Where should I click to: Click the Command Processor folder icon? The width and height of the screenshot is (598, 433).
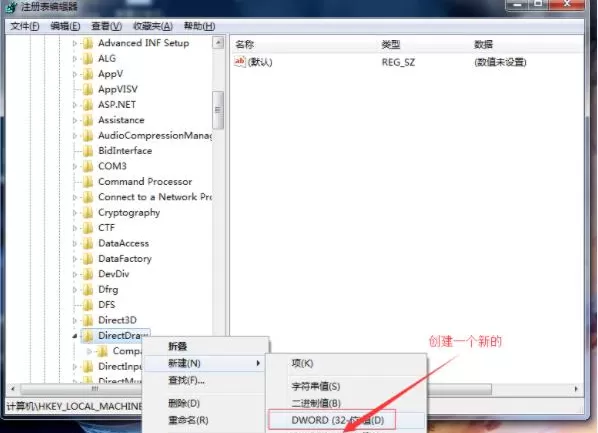point(88,182)
